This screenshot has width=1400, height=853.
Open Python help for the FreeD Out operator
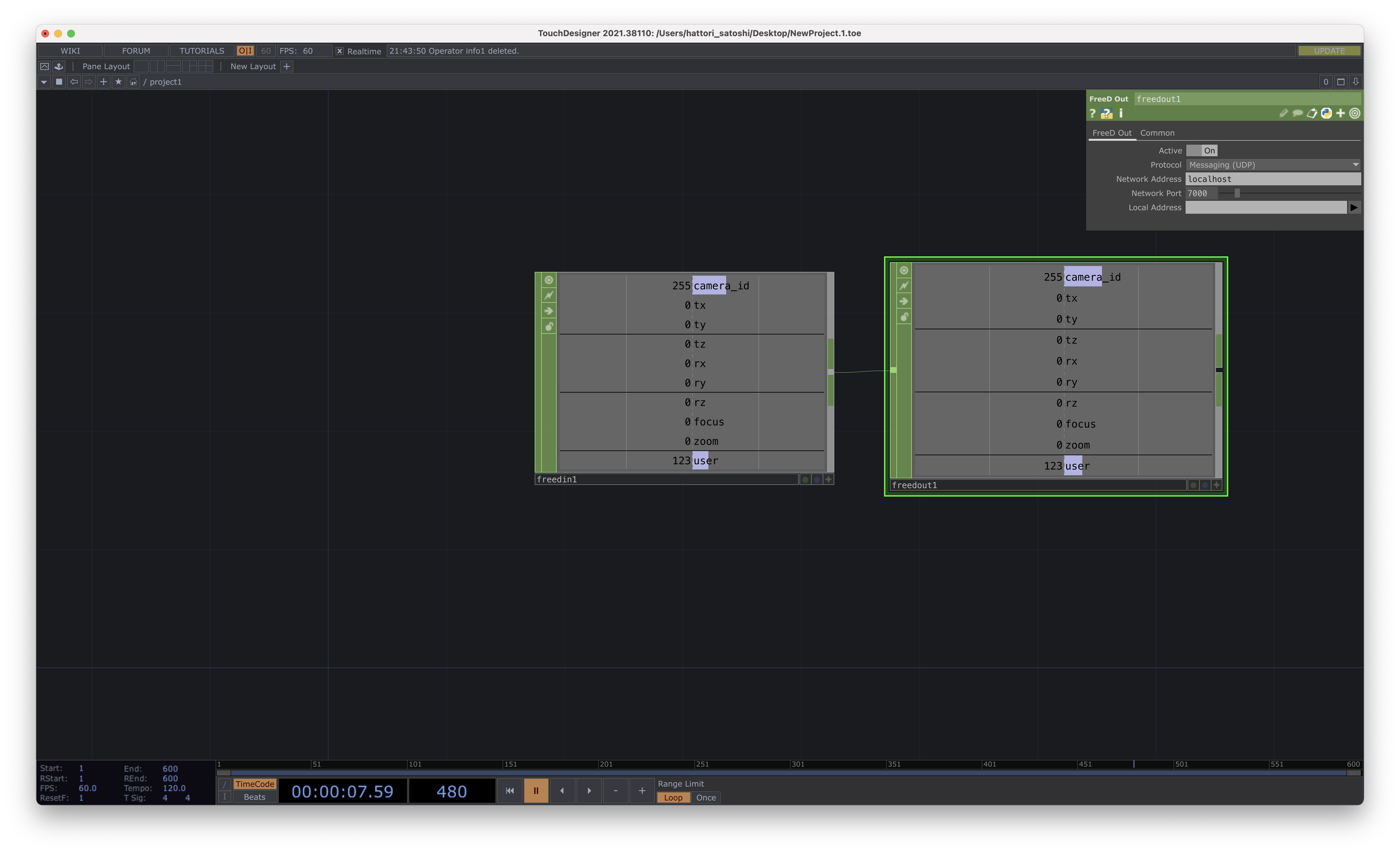1106,114
